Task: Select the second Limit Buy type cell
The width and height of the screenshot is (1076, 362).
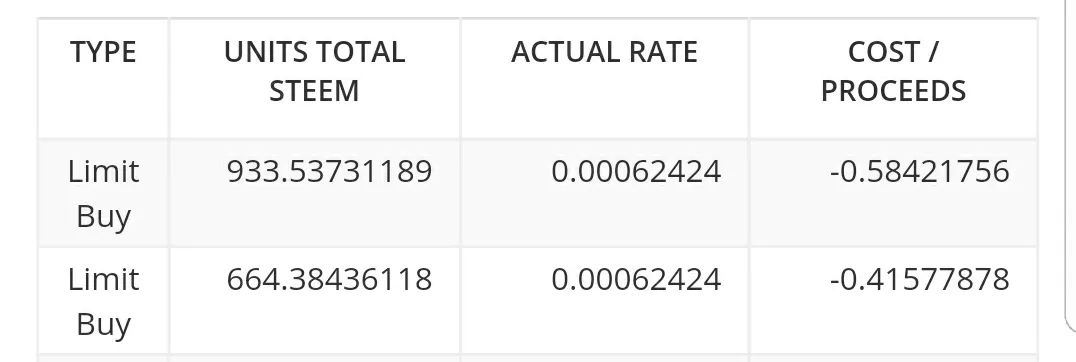Action: [103, 301]
